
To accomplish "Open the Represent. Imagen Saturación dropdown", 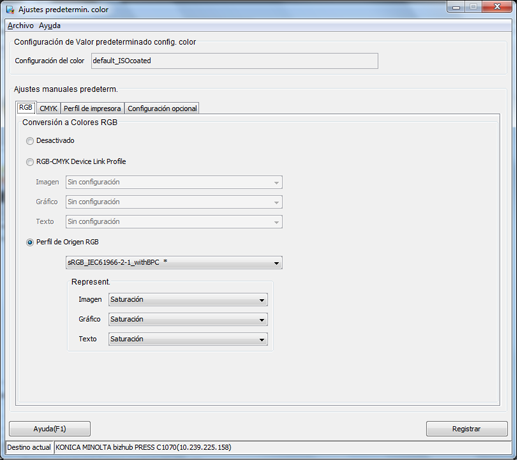I will [x=188, y=300].
